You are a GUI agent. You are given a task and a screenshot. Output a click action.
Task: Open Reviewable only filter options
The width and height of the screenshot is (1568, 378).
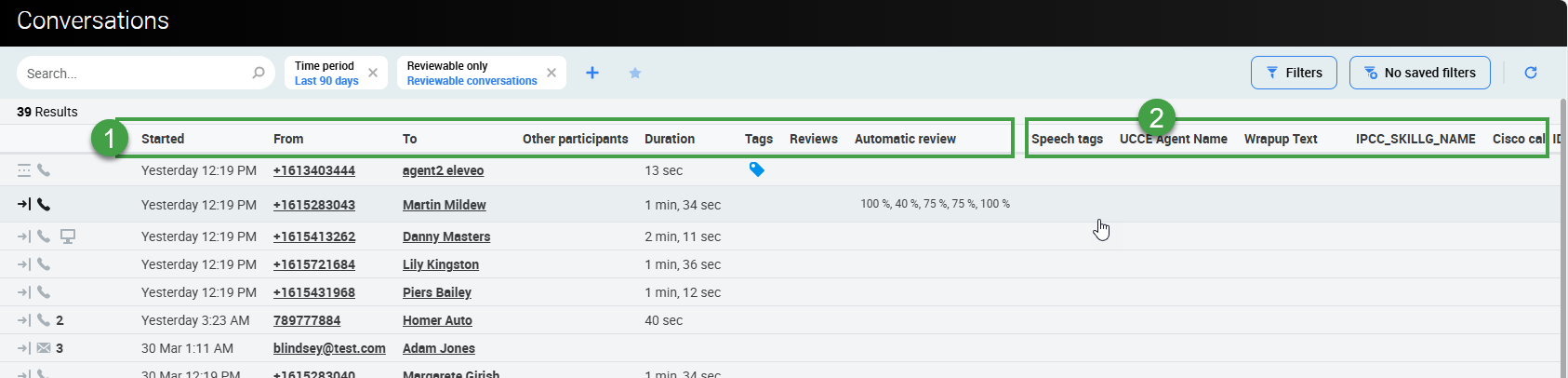[471, 73]
